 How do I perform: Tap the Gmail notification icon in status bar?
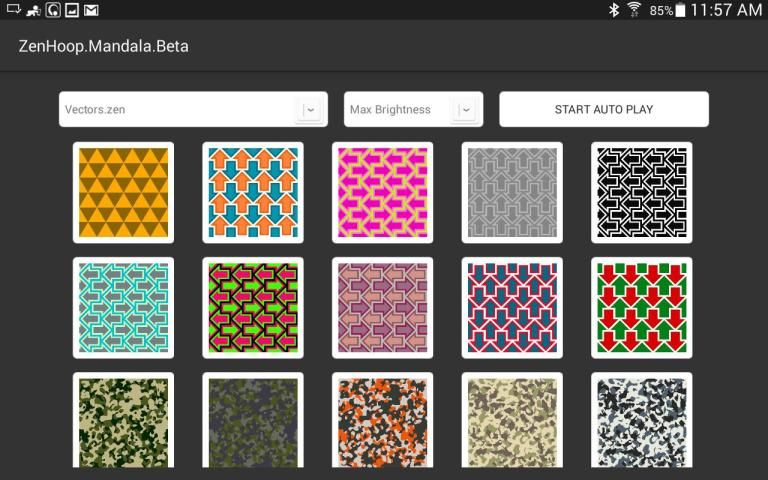(91, 10)
